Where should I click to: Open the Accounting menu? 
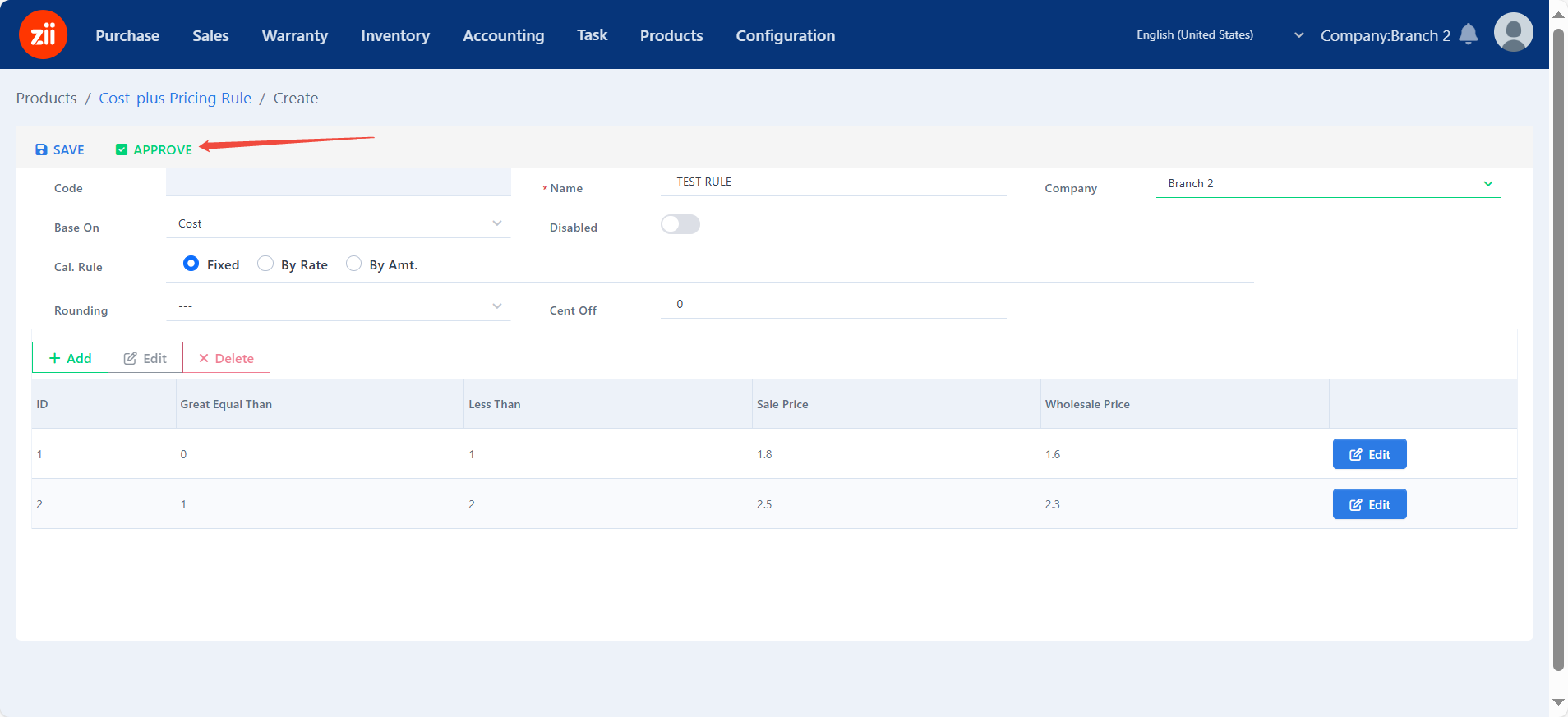[x=503, y=35]
